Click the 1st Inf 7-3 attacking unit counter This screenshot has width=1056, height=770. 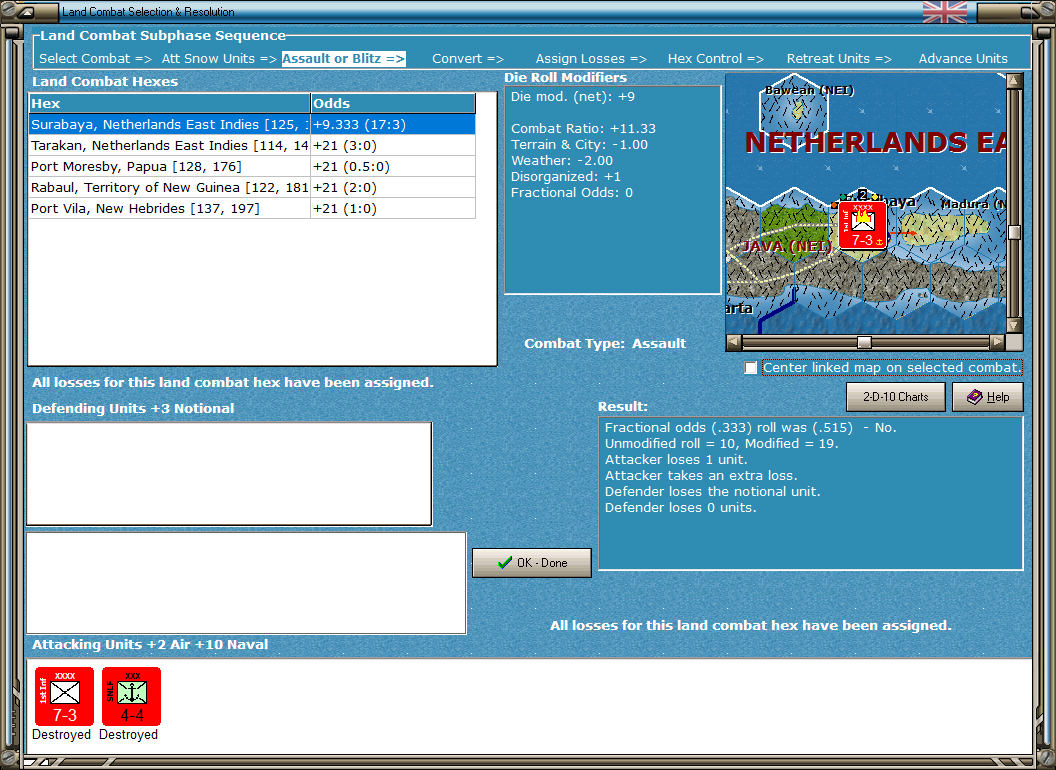coord(64,697)
